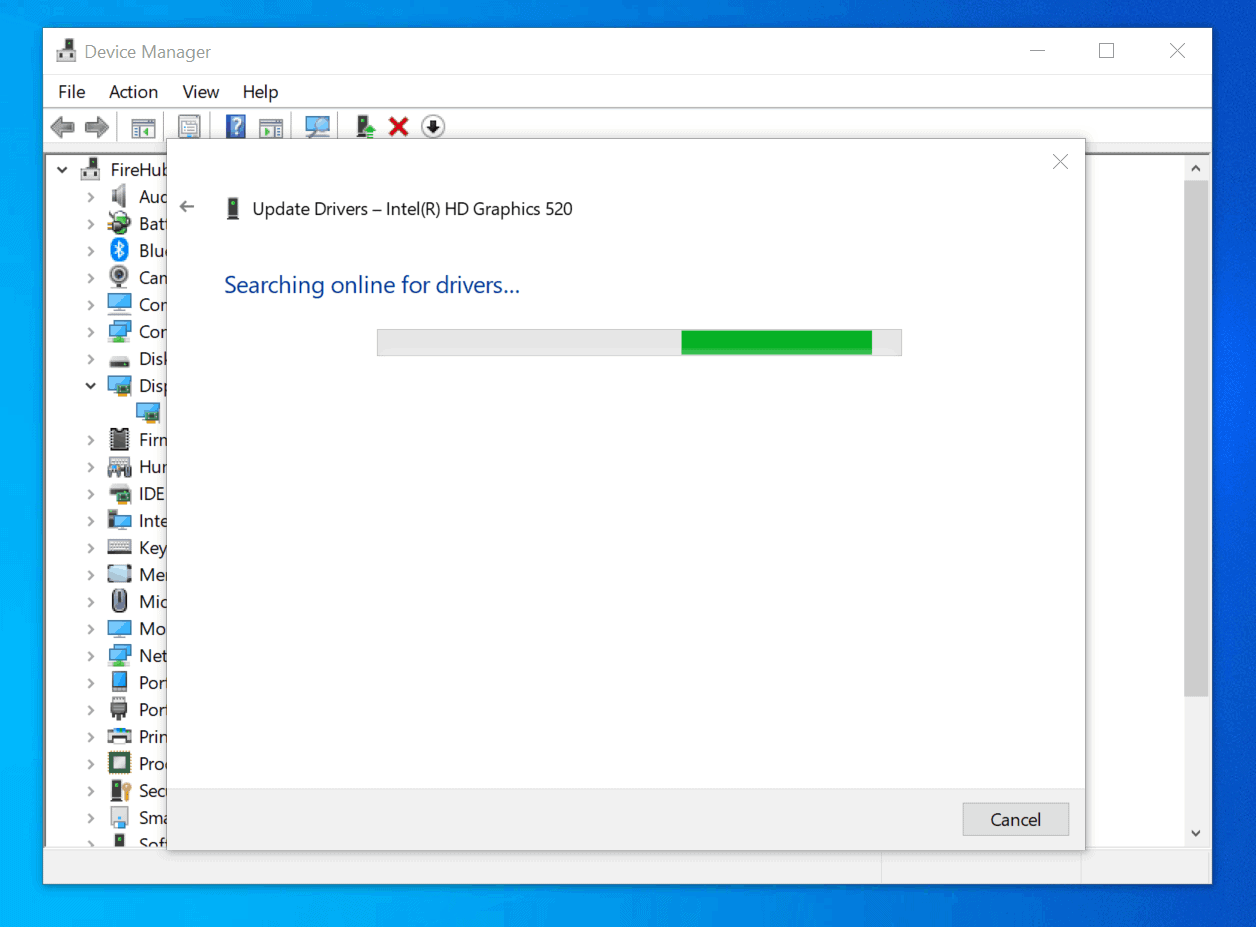
Task: Click the Cameras category icon
Action: coord(118,277)
